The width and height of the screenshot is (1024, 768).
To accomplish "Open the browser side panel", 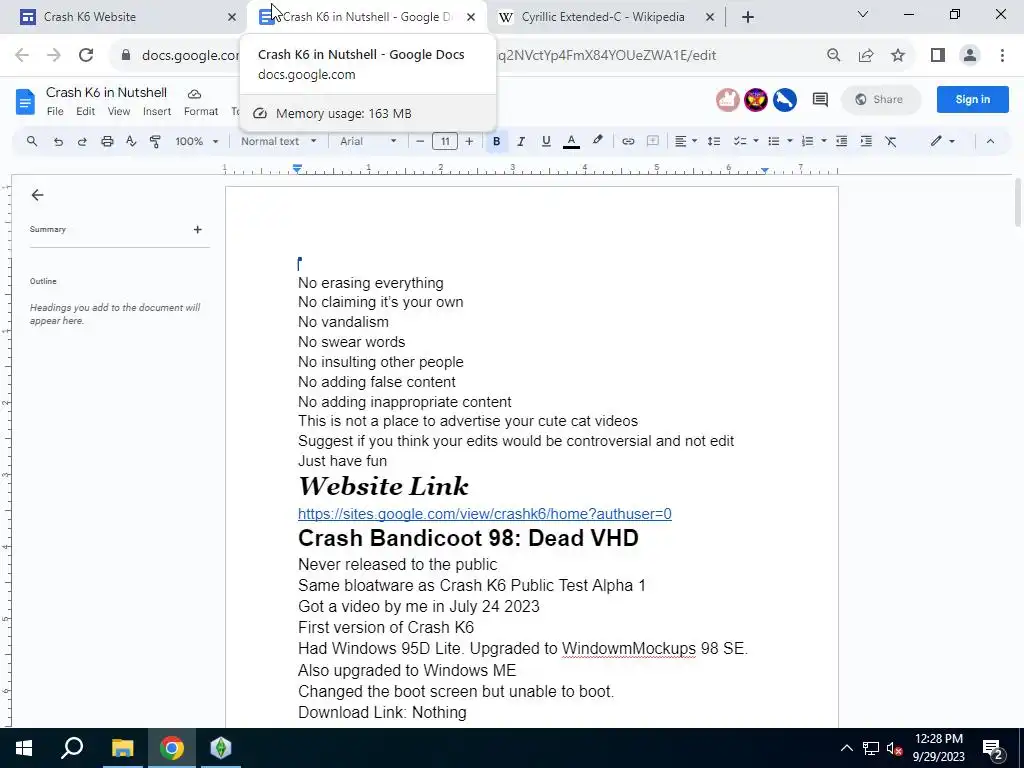I will pos(938,56).
